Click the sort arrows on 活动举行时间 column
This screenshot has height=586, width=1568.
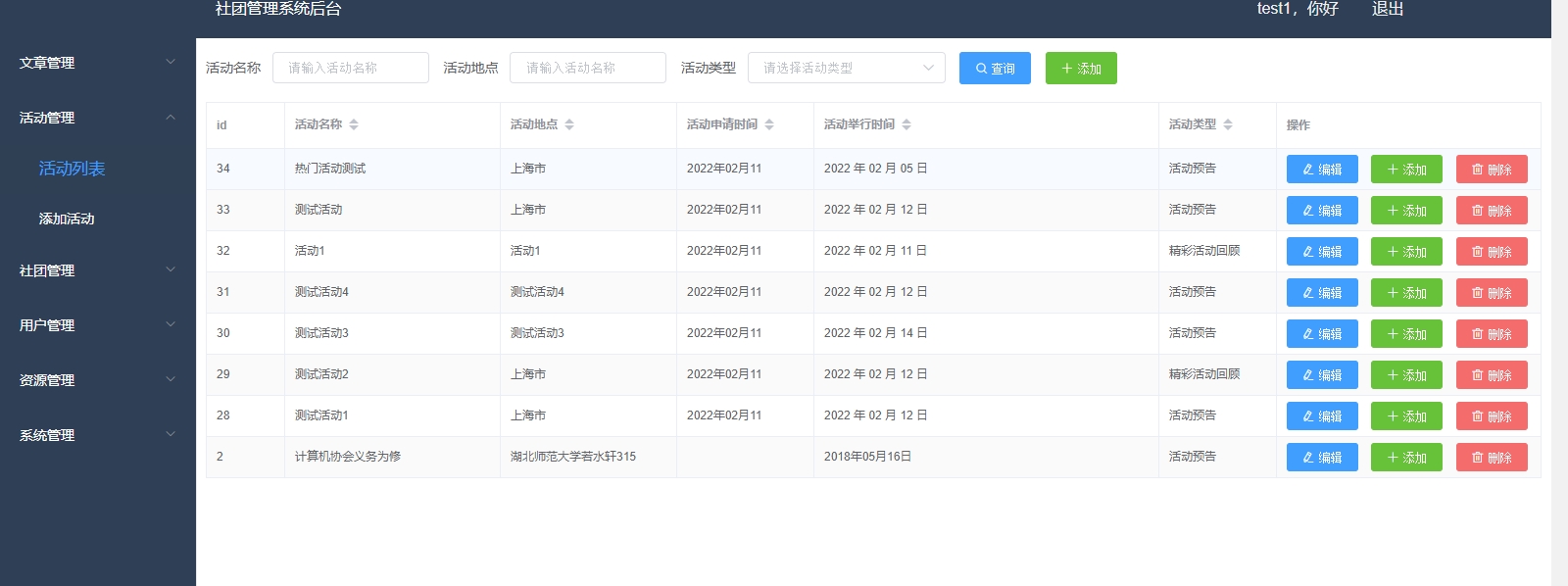click(x=906, y=124)
